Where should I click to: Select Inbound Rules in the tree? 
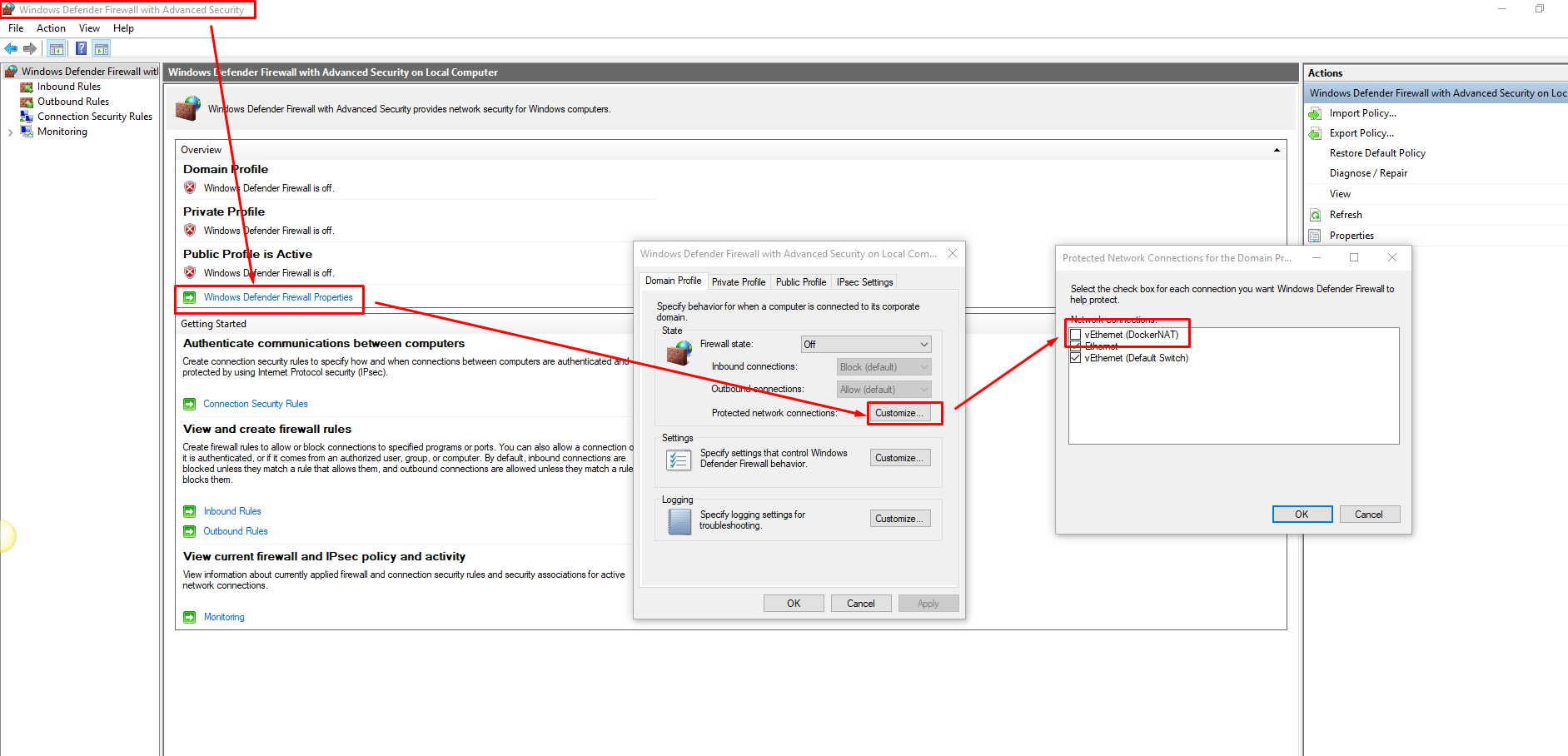click(68, 87)
